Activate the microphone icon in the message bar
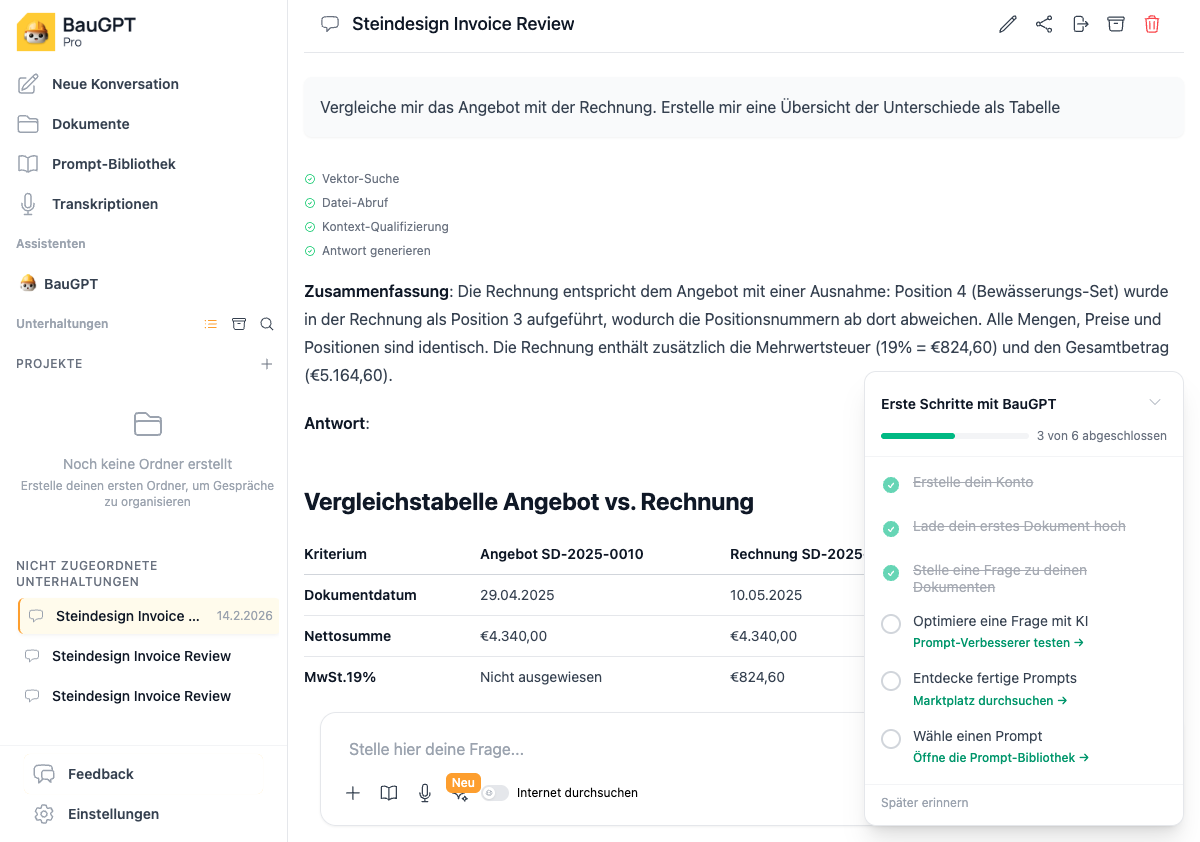 click(x=424, y=792)
